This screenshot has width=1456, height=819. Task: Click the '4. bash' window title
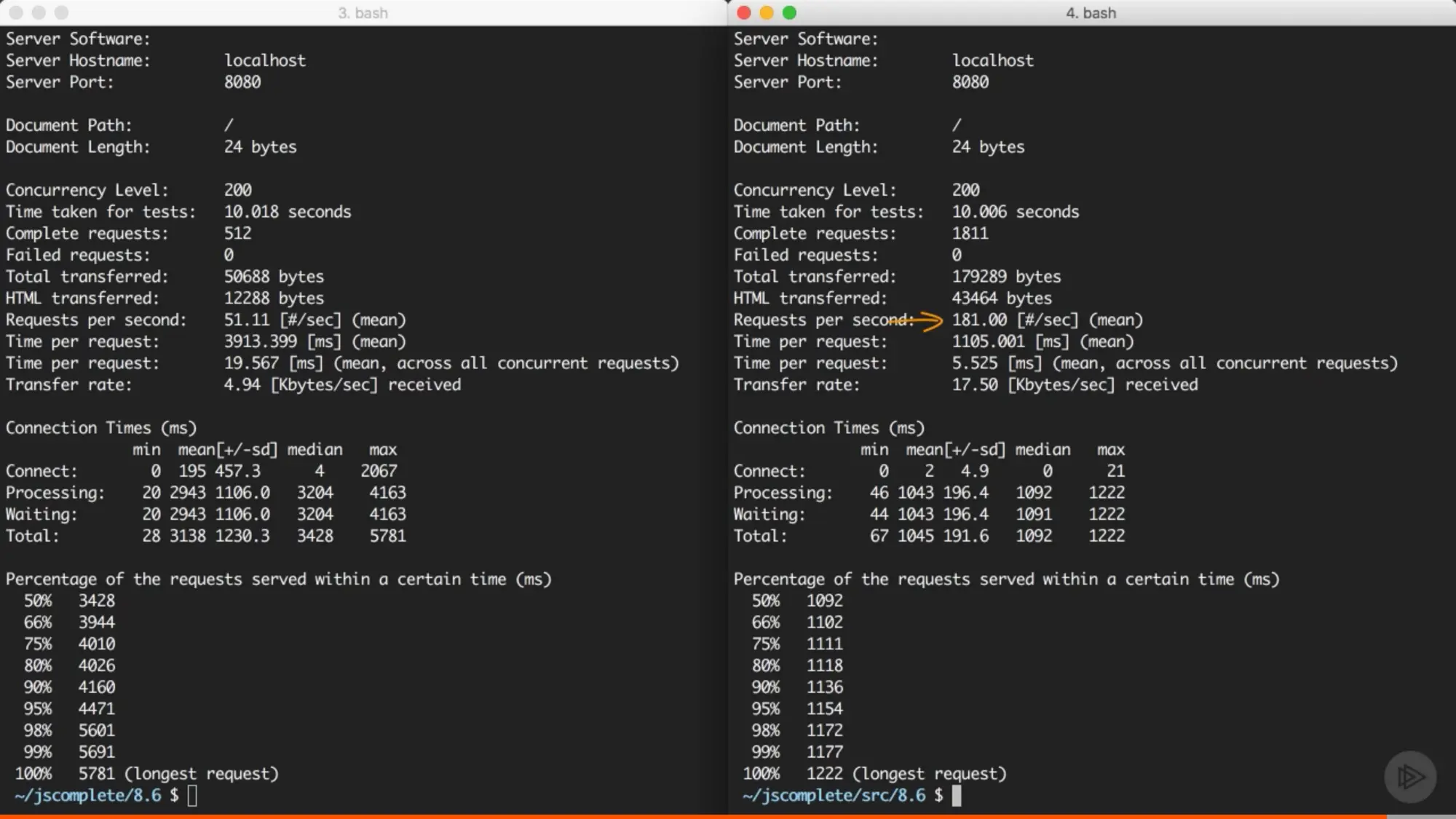click(1091, 12)
